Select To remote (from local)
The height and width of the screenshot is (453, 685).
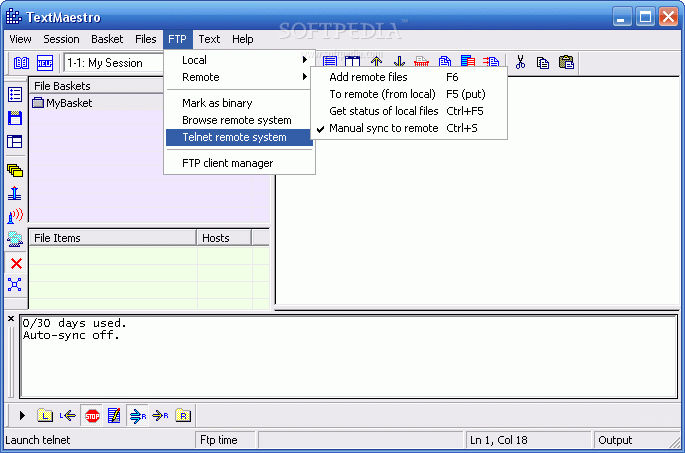click(x=409, y=94)
